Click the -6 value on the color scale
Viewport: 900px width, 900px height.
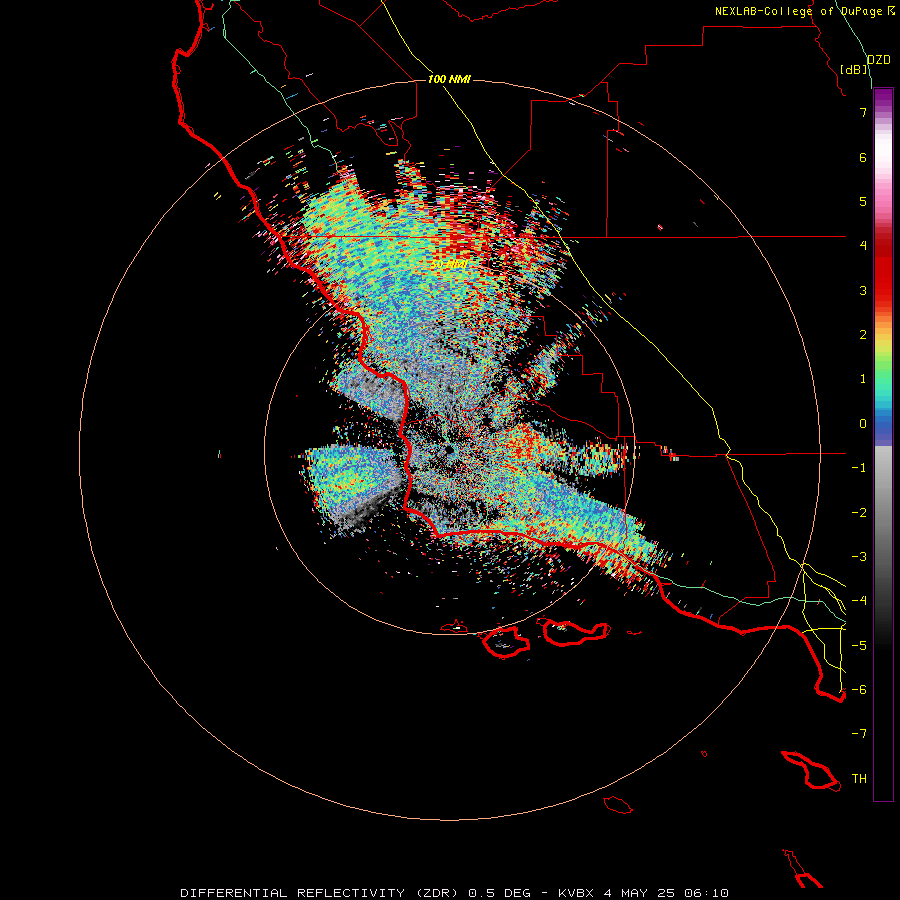[x=859, y=690]
